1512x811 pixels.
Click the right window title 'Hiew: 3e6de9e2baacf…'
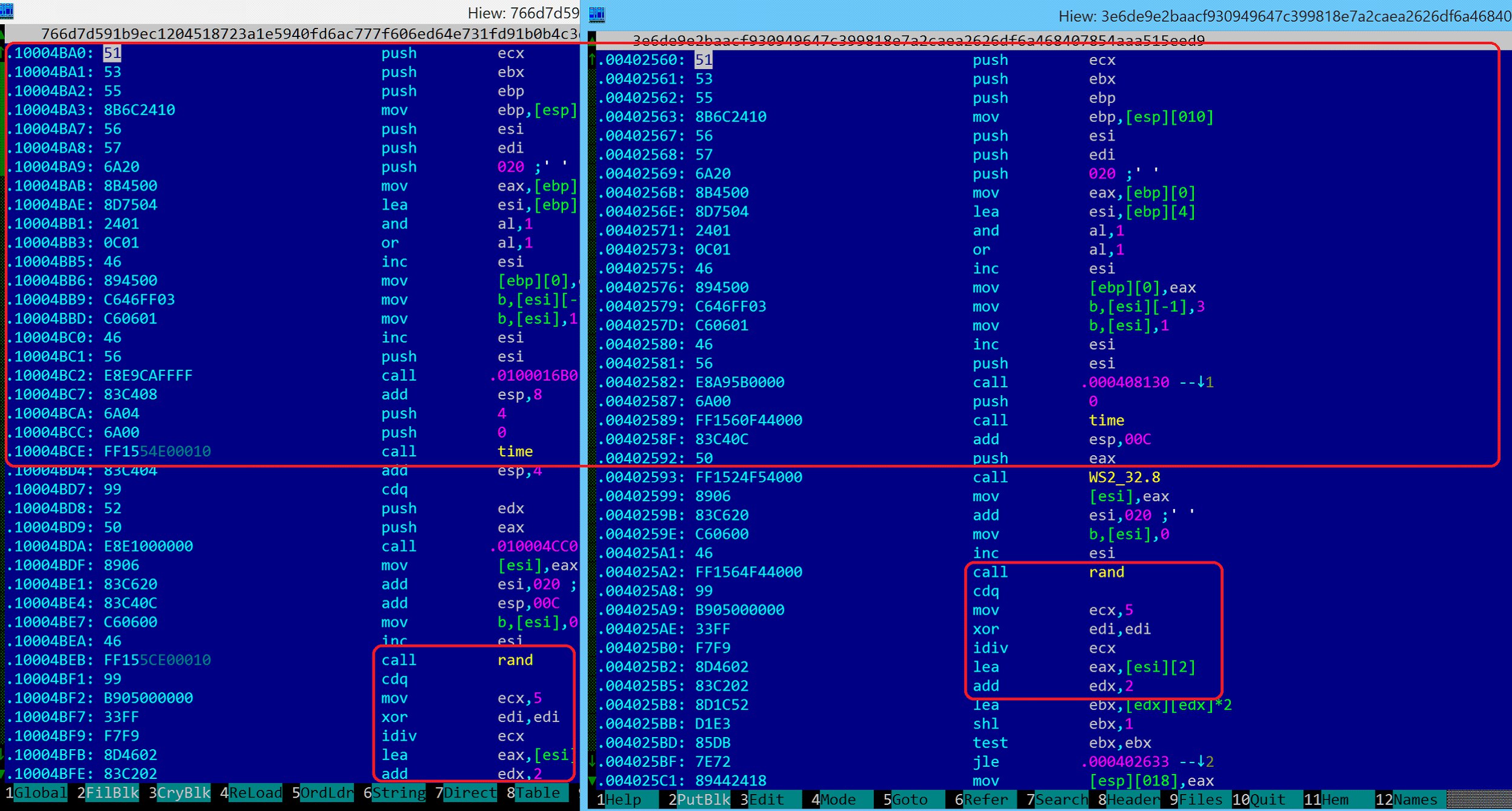coord(1285,16)
